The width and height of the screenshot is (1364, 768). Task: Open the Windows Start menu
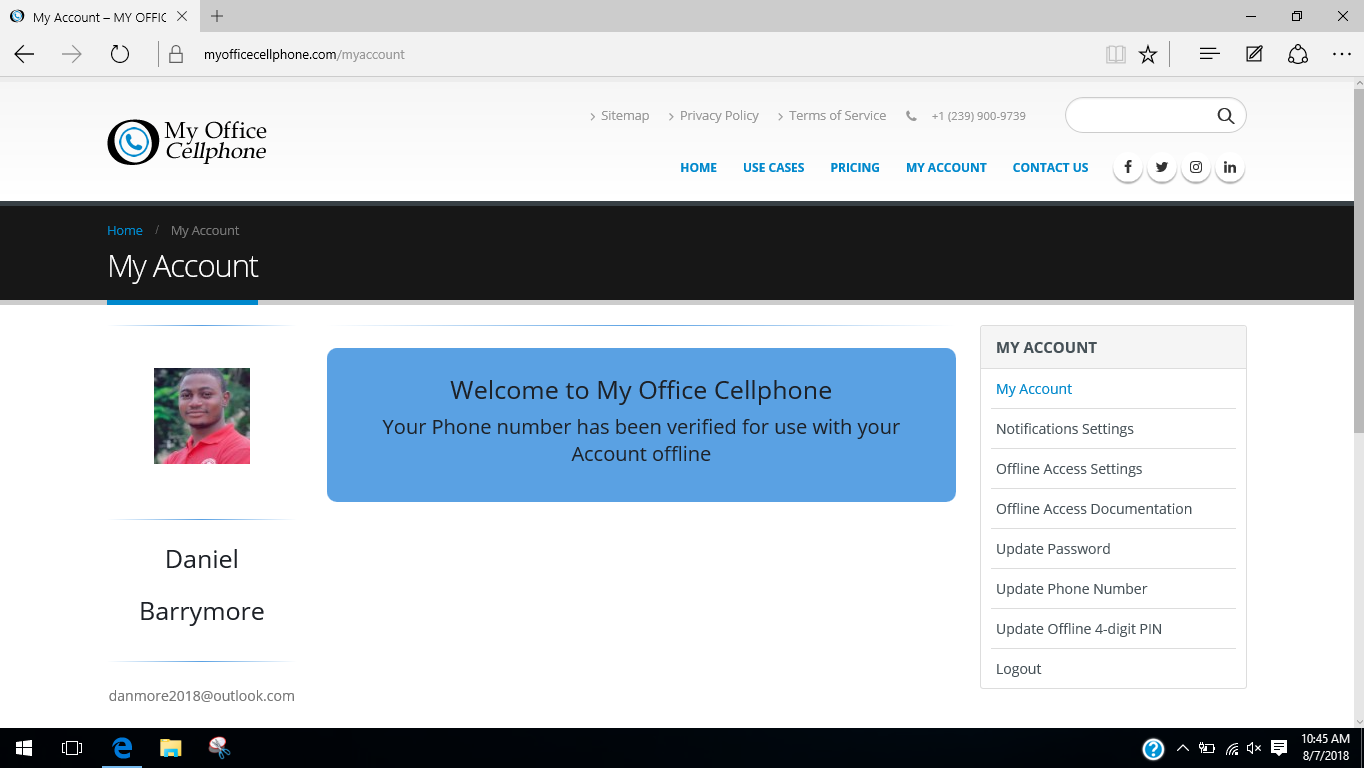pos(24,748)
